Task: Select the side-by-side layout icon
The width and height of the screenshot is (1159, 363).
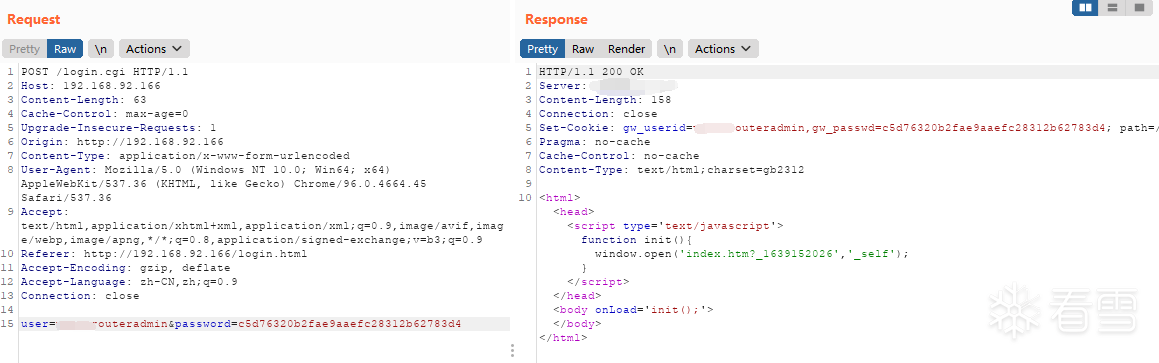Action: [1085, 7]
